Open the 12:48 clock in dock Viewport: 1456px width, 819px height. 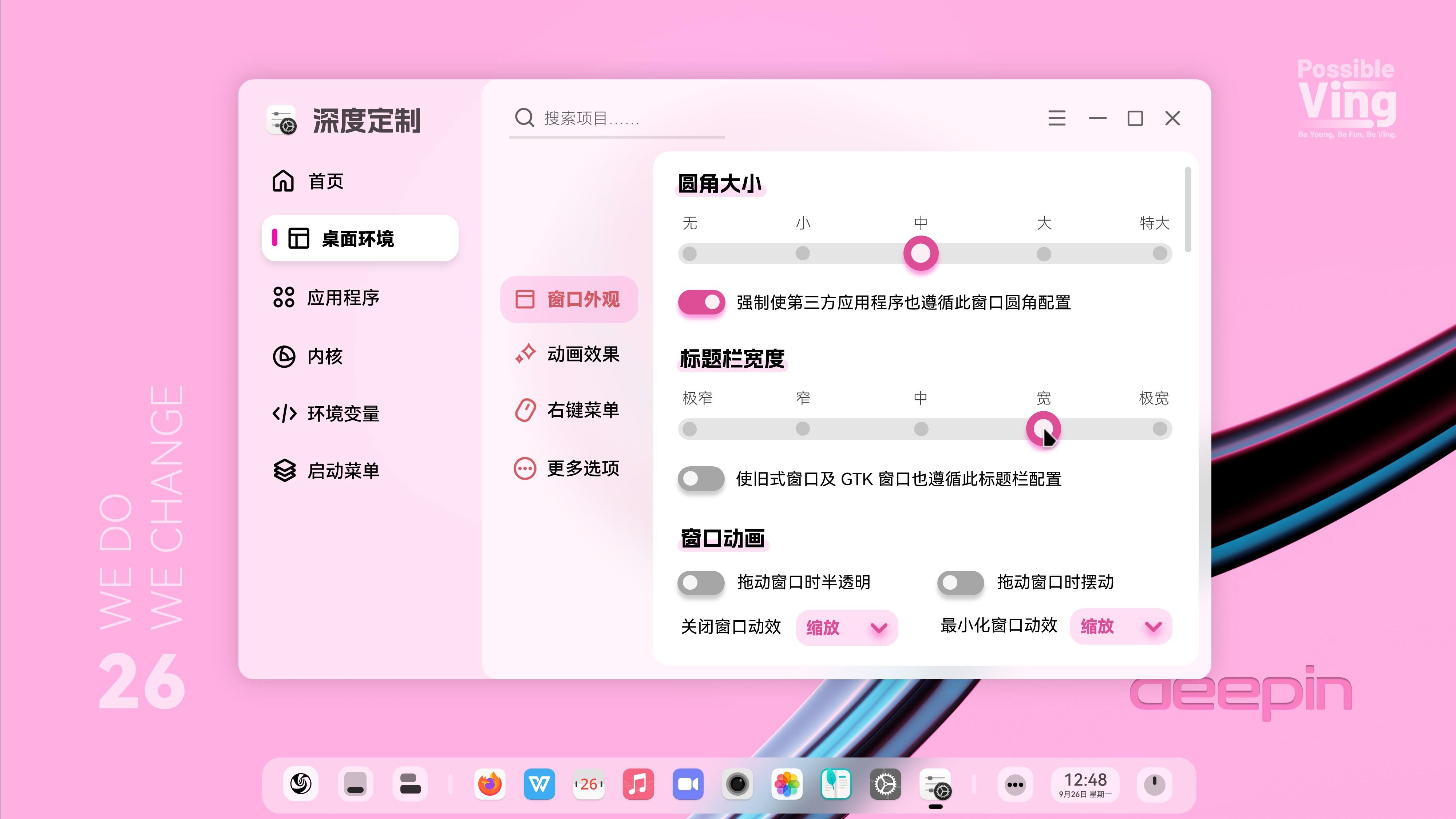click(1085, 784)
